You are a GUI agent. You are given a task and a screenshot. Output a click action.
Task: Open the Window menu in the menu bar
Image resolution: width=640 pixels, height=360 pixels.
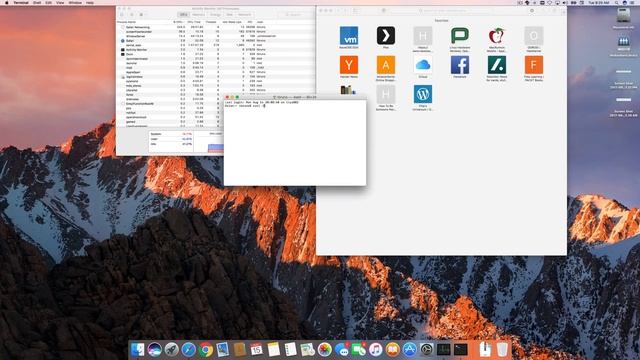coord(75,2)
